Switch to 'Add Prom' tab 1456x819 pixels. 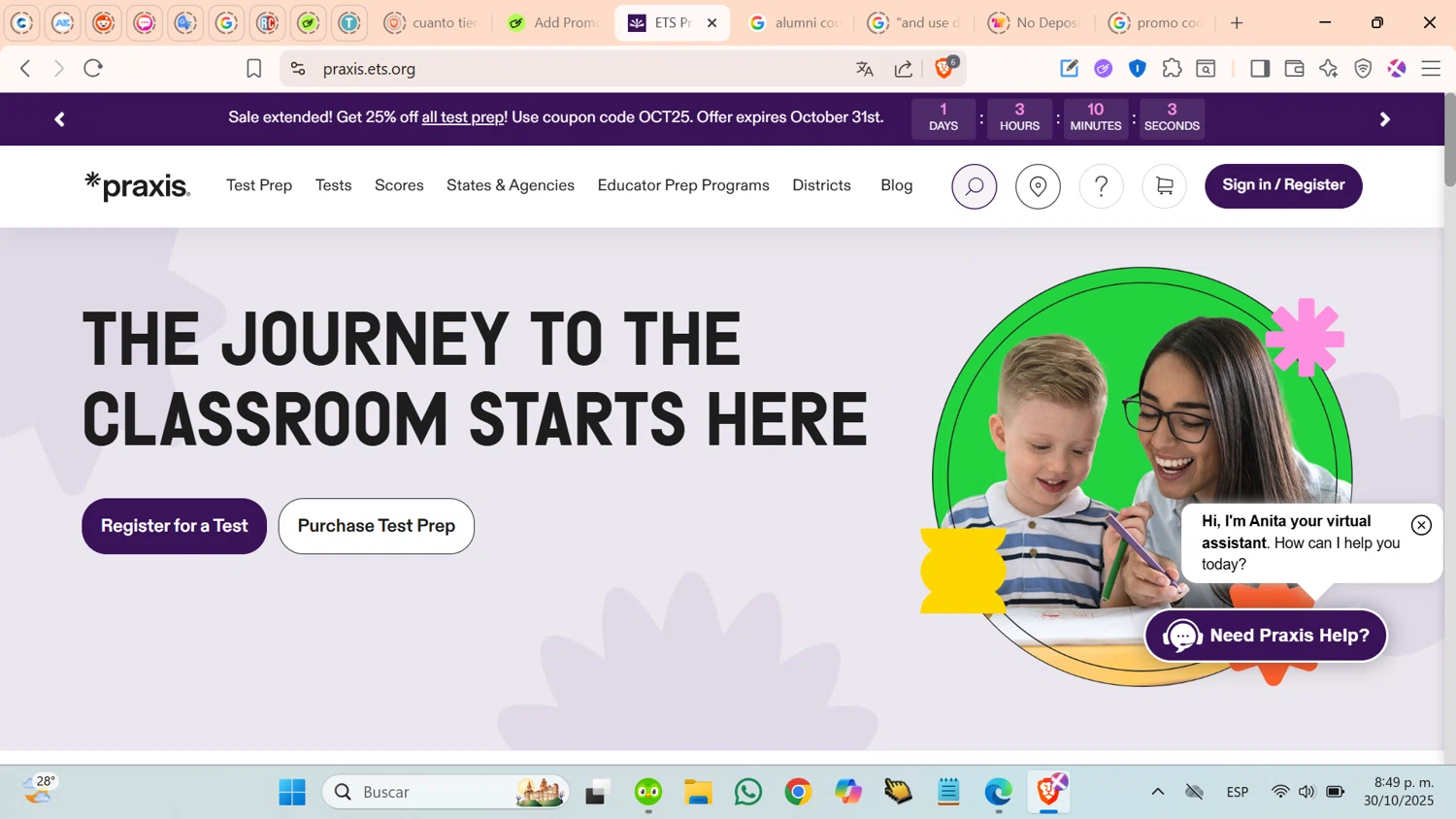click(553, 22)
